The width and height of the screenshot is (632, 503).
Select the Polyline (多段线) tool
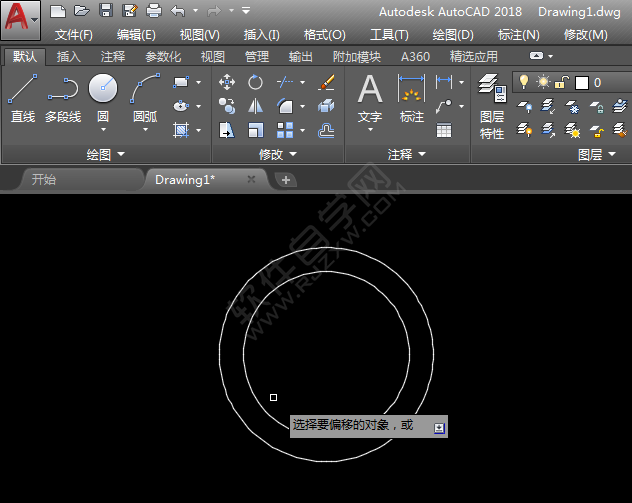click(x=63, y=99)
